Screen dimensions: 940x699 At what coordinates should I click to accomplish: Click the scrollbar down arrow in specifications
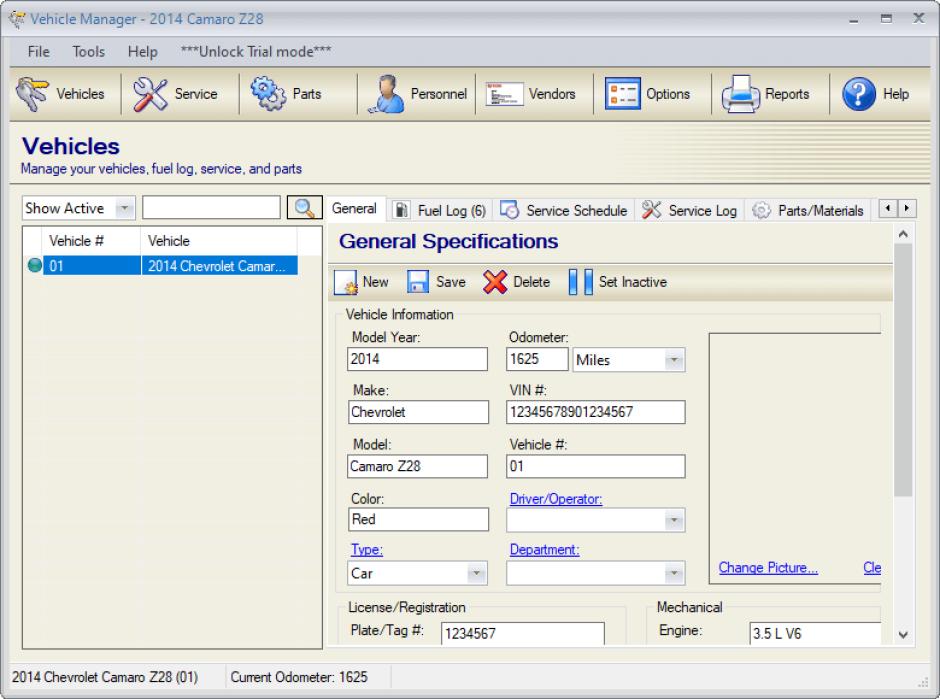(903, 635)
